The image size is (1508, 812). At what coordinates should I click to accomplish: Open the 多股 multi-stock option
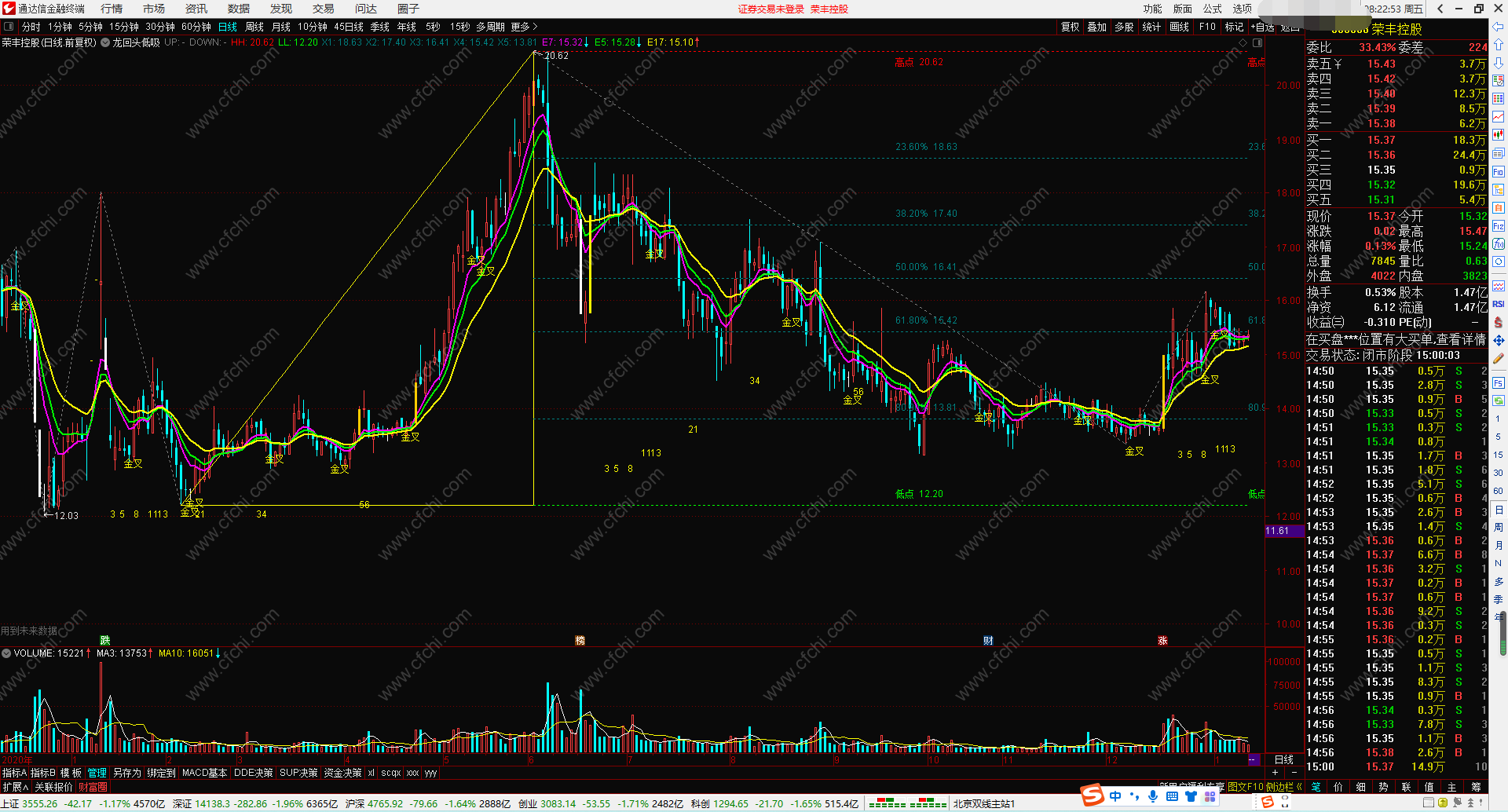(x=1125, y=27)
